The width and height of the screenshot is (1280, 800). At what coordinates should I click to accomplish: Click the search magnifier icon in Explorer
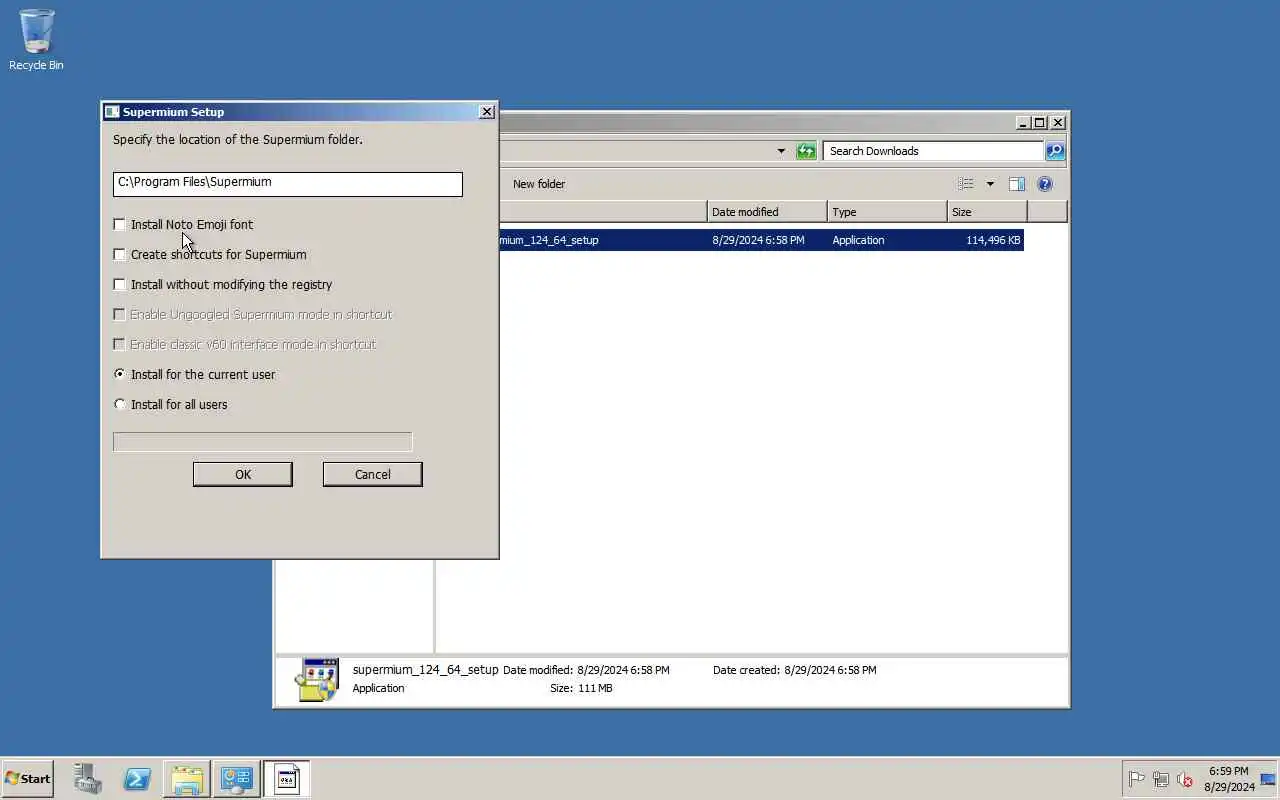[x=1054, y=151]
